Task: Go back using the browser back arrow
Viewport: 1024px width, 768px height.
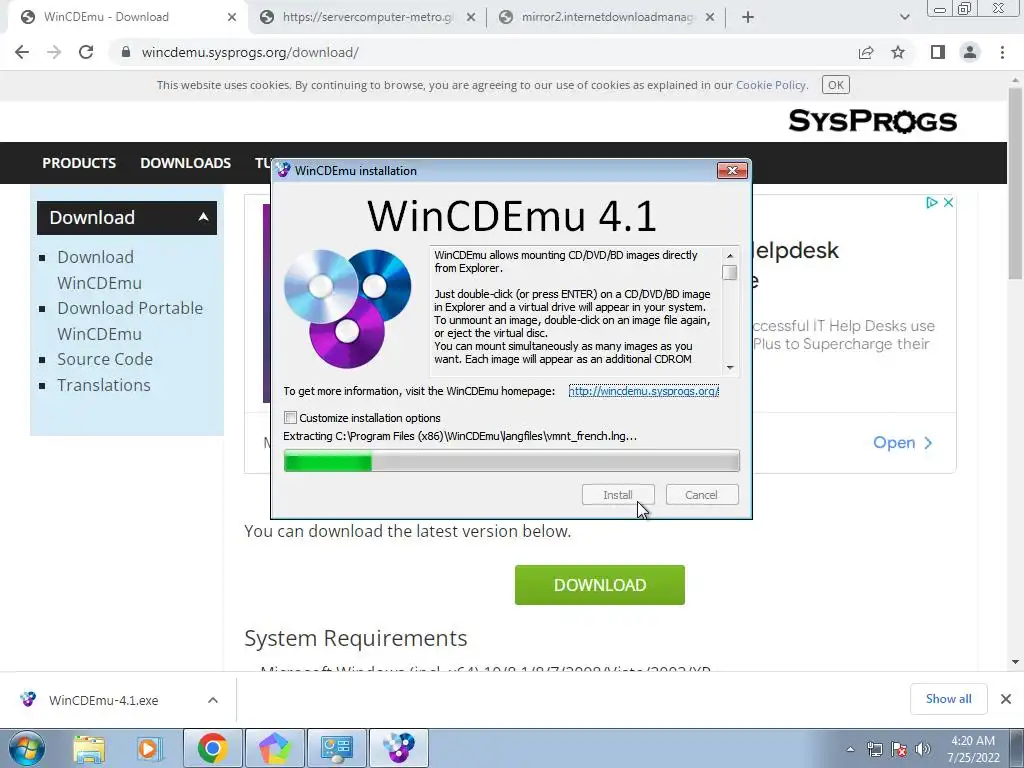Action: click(22, 52)
